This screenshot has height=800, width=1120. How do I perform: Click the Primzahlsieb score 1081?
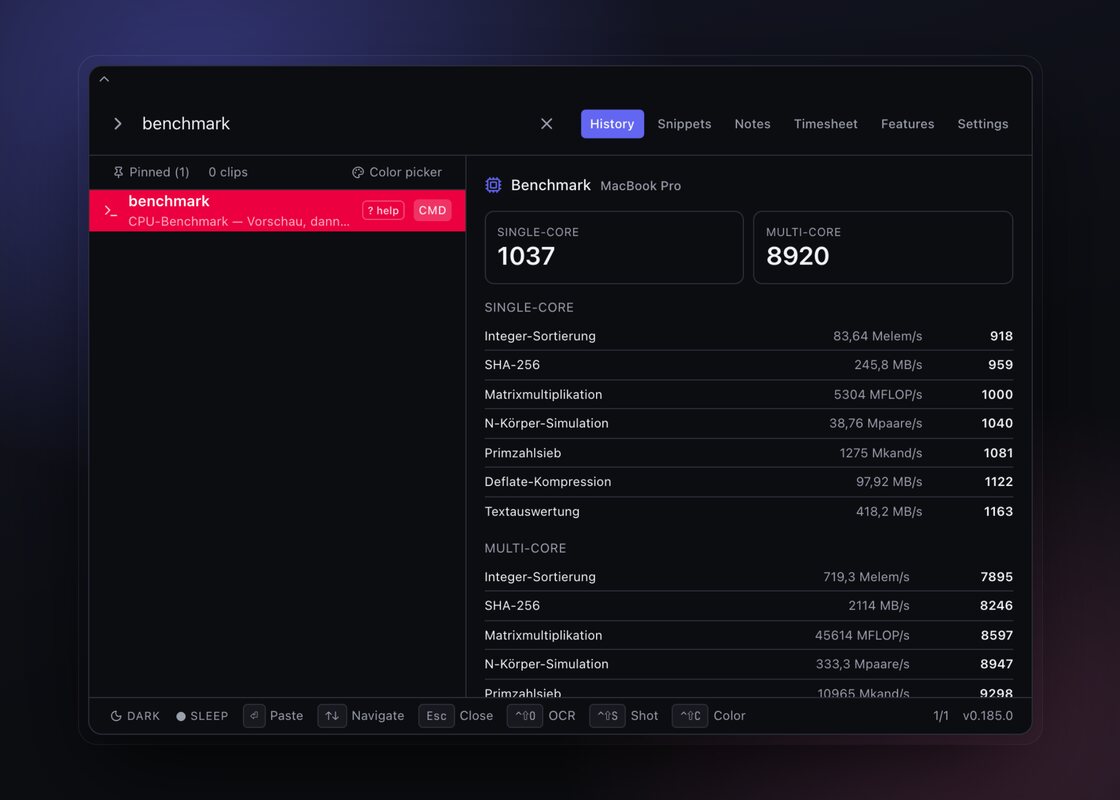coord(998,453)
